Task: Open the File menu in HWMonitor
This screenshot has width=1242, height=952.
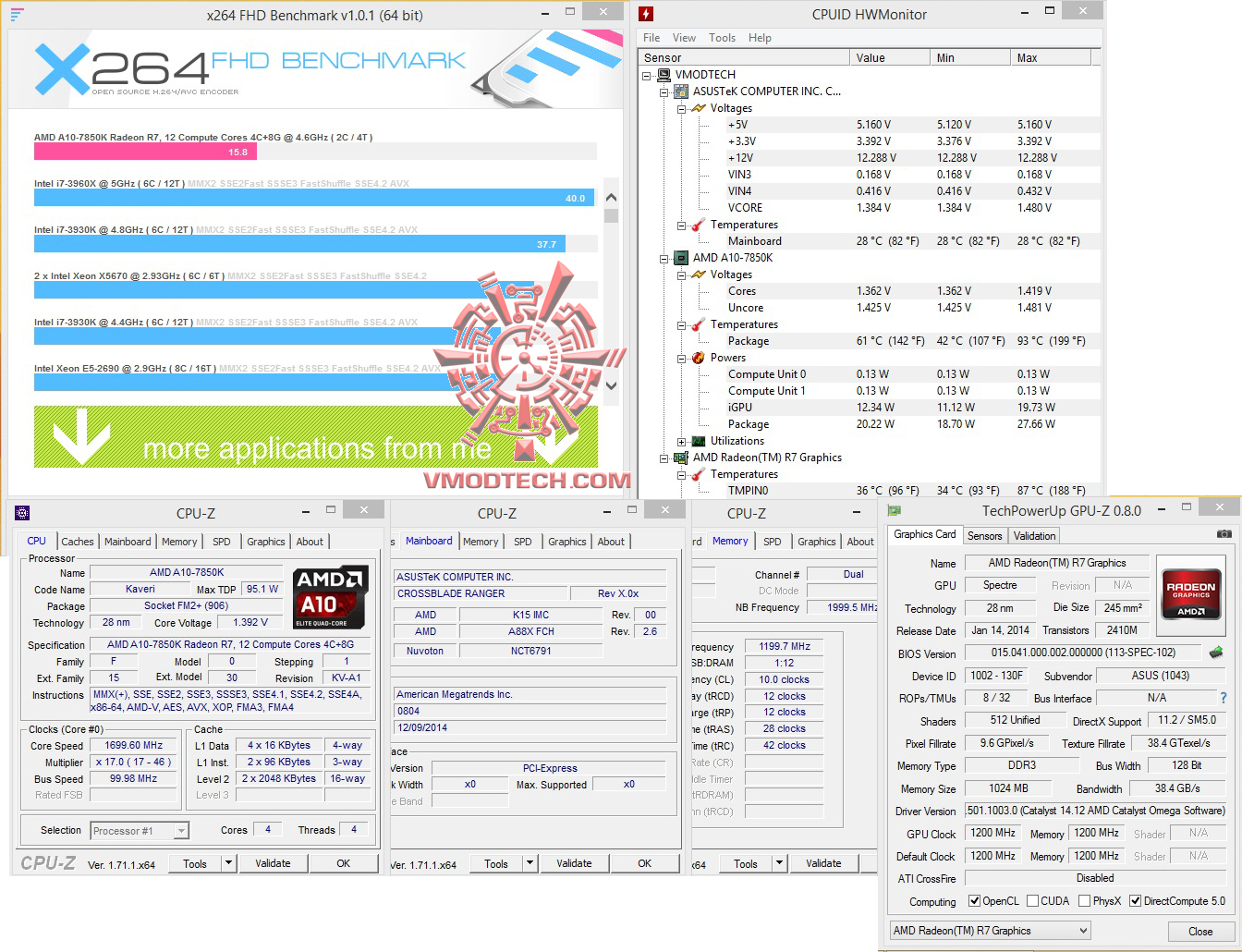Action: click(x=651, y=38)
